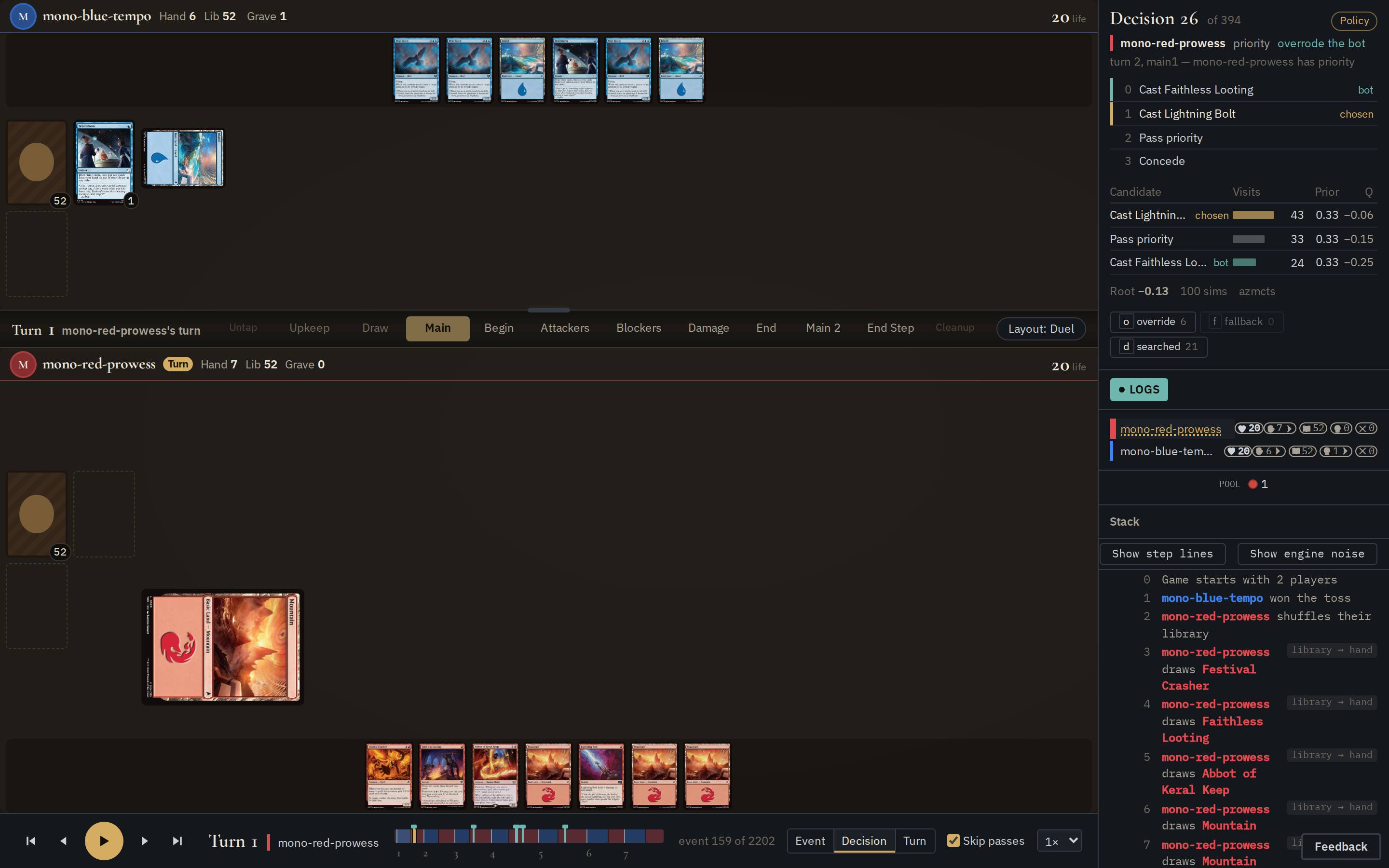Select the Upkeep phase step
Screen dimensions: 1389x868
point(309,328)
